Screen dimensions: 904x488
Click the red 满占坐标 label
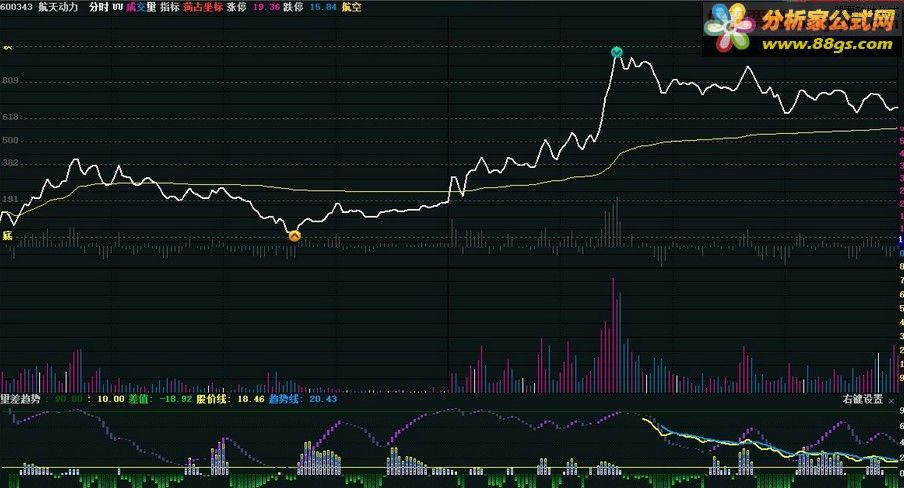[203, 7]
